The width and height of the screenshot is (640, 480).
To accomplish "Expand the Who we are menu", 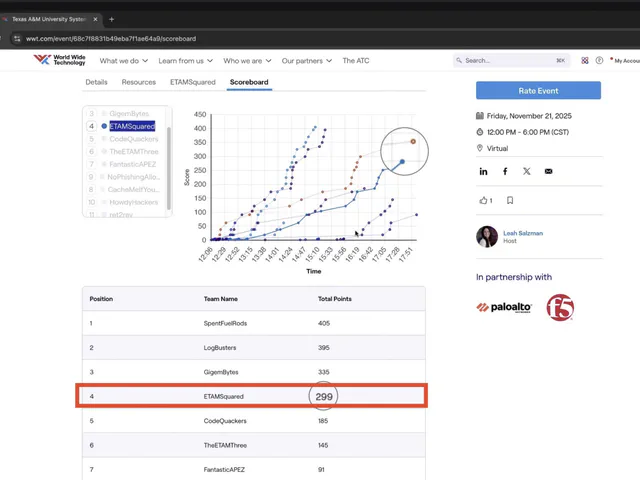I will coord(247,61).
